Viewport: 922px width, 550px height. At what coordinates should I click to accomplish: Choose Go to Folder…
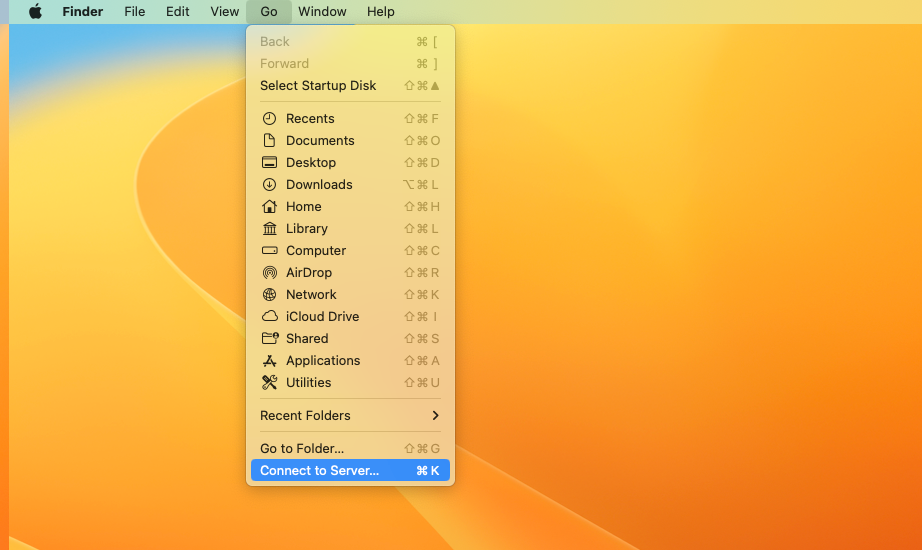point(350,448)
